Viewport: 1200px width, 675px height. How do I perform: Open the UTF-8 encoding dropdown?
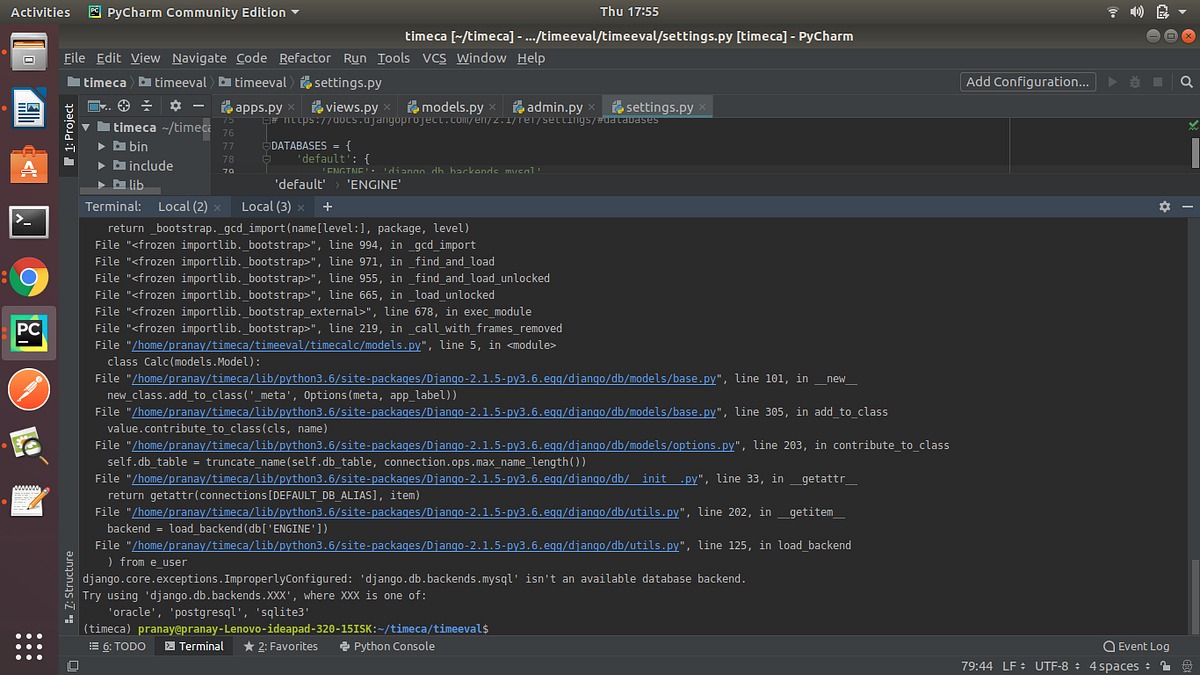click(1053, 665)
